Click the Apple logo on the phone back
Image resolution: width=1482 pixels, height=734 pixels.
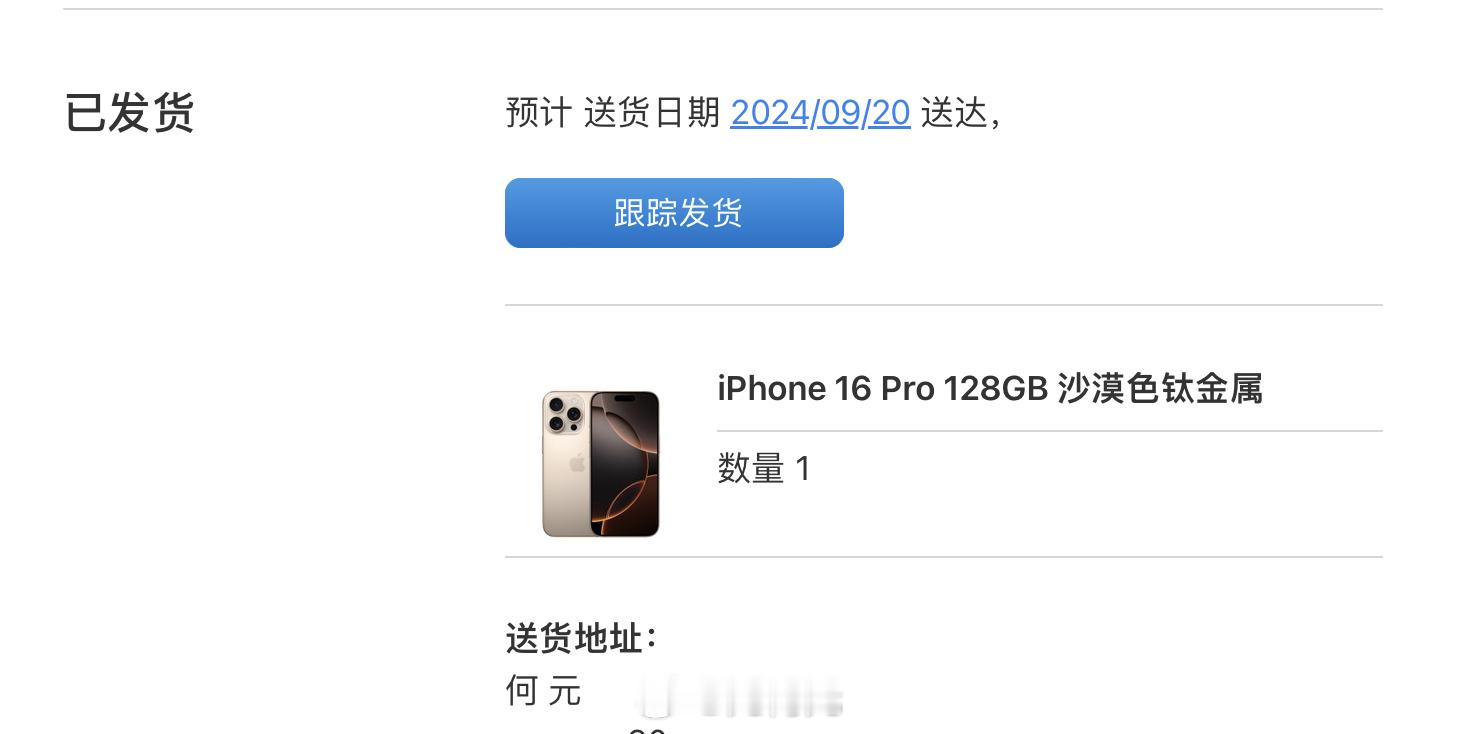[577, 463]
